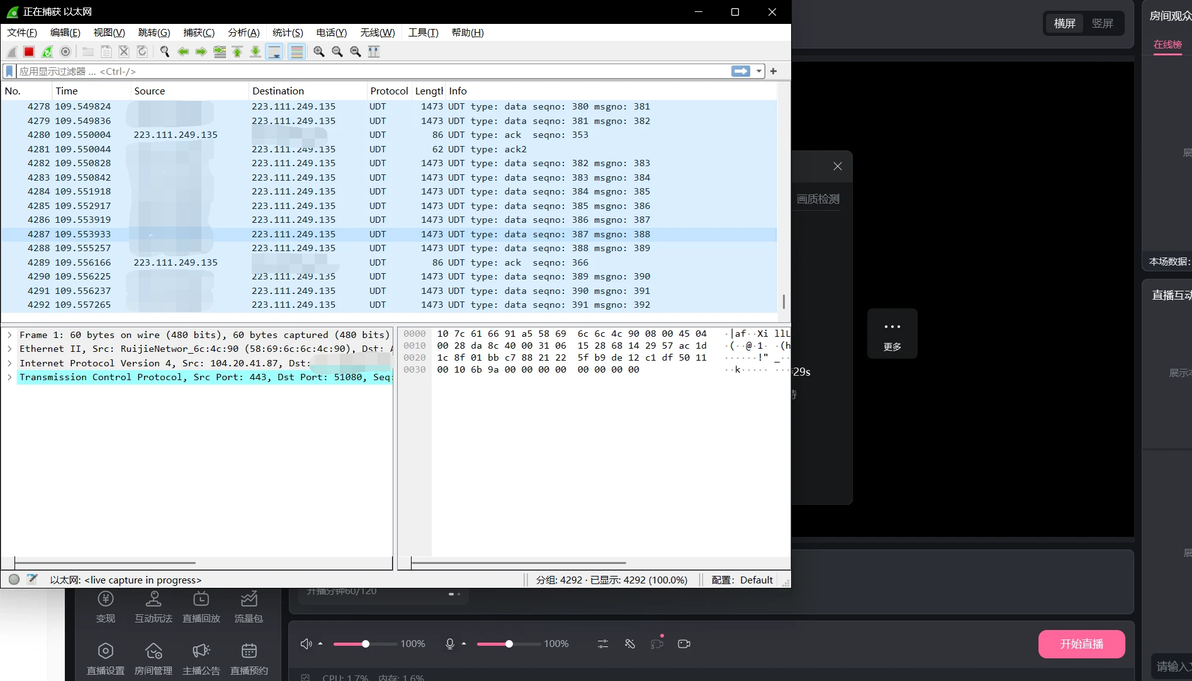Open display filter history dropdown
The image size is (1192, 681).
tap(759, 71)
